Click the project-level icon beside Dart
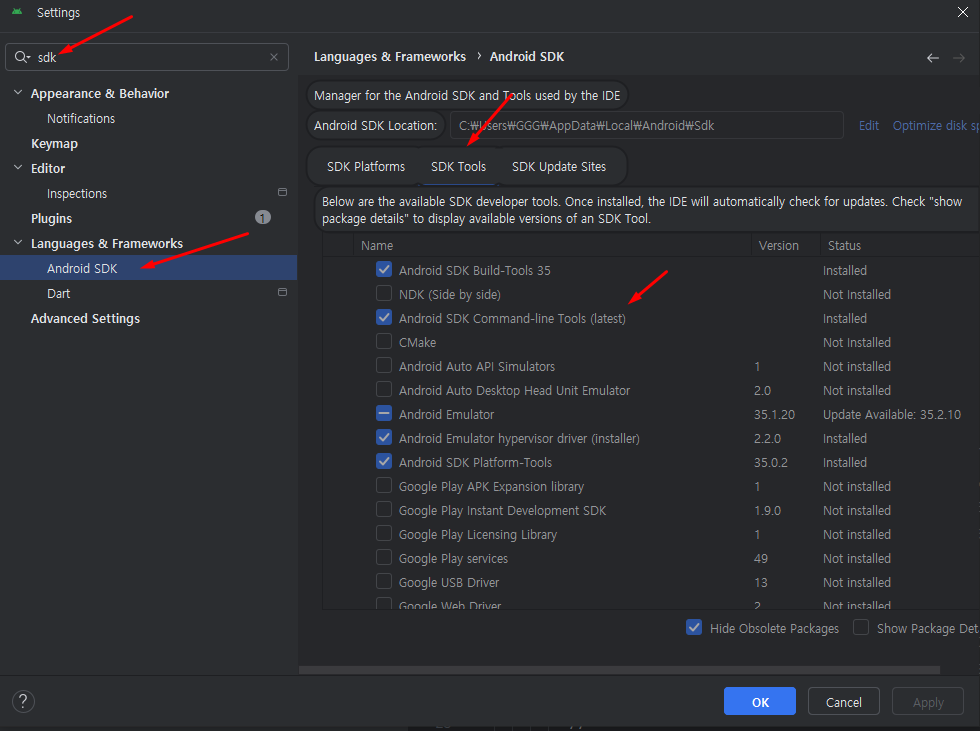980x731 pixels. pyautogui.click(x=282, y=292)
